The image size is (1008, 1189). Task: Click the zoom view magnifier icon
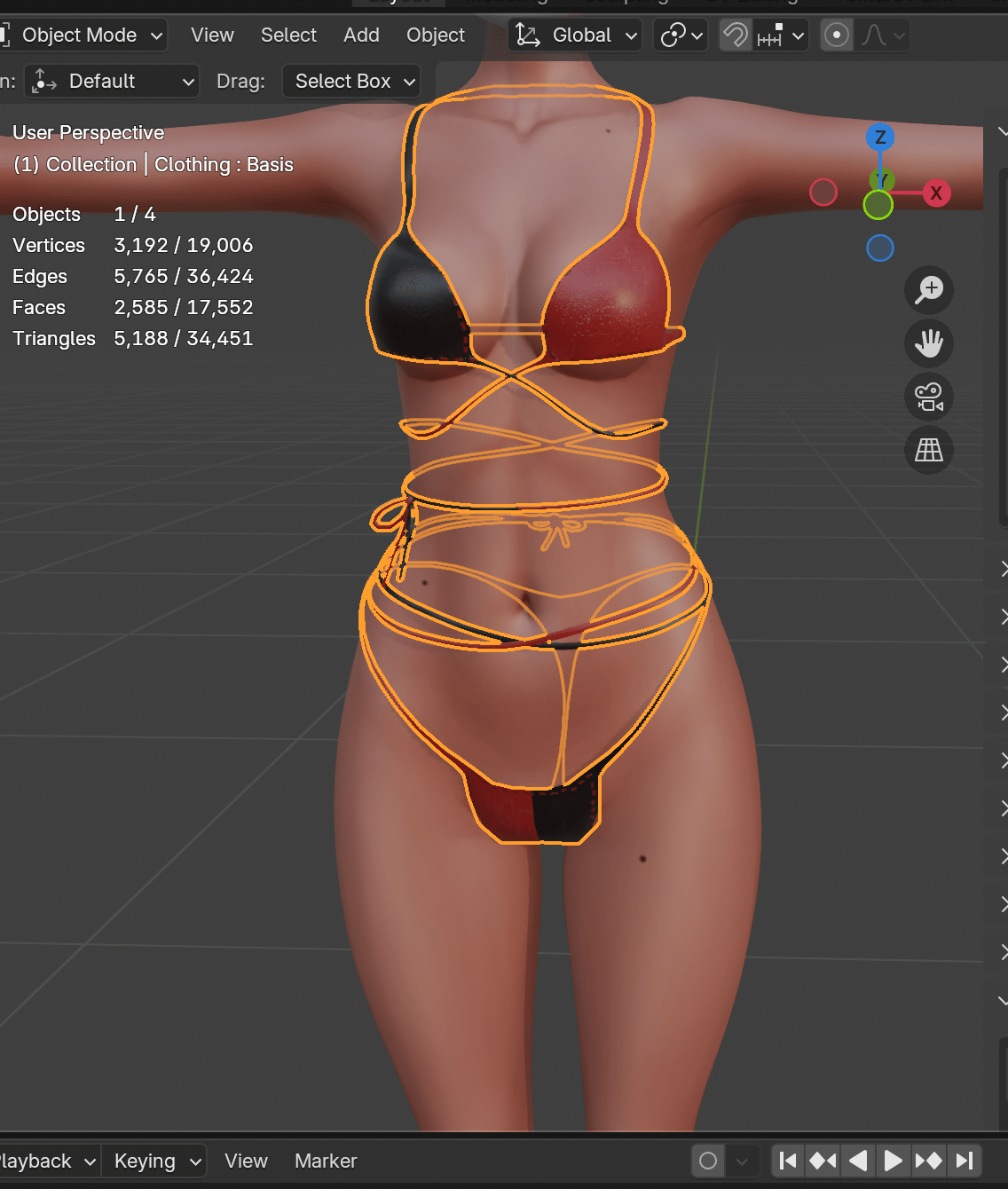(x=929, y=290)
